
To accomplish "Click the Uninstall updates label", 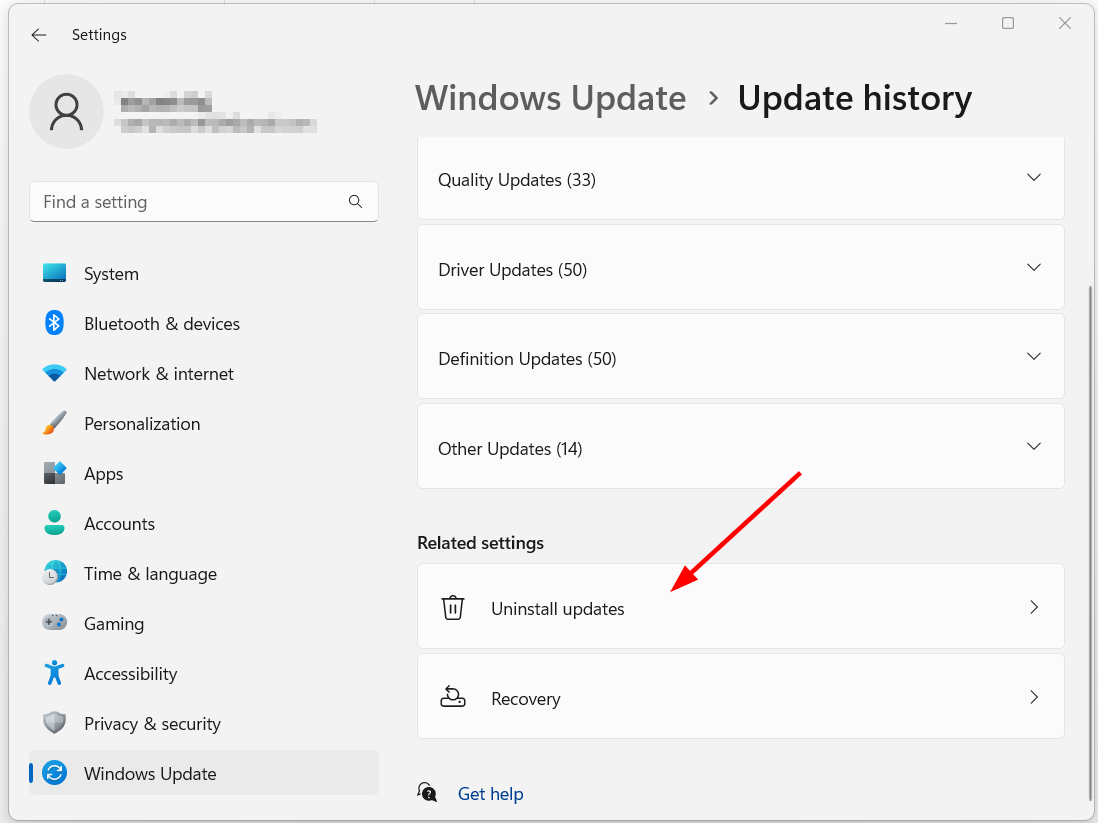I will (557, 609).
